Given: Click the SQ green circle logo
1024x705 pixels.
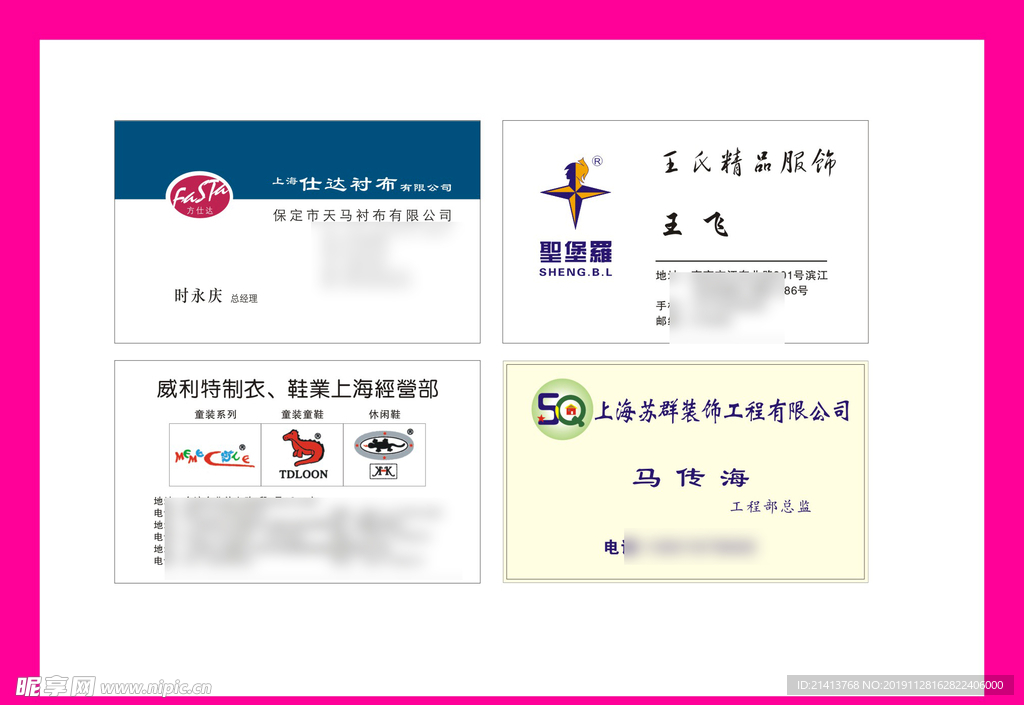Looking at the screenshot, I should click(x=562, y=409).
